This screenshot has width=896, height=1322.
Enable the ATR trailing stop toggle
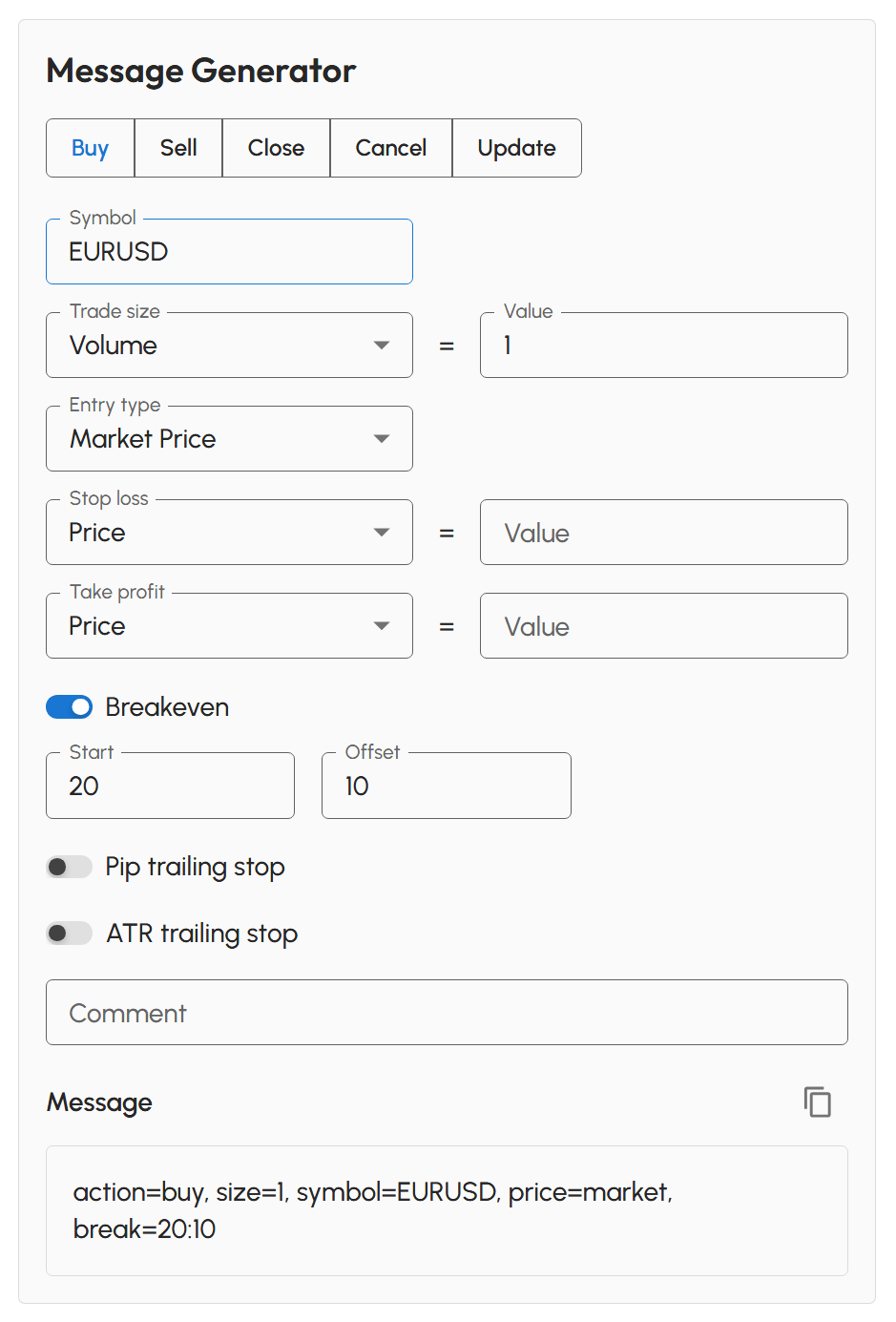click(x=68, y=933)
